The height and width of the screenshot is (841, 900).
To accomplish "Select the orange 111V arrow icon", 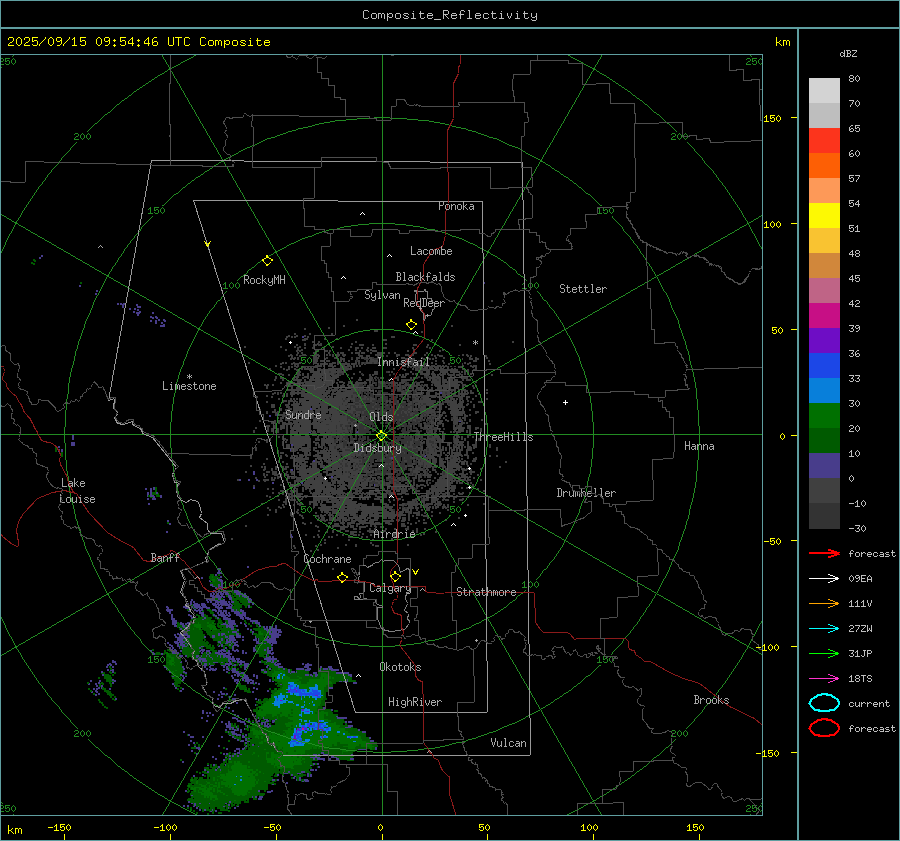I will coord(824,603).
